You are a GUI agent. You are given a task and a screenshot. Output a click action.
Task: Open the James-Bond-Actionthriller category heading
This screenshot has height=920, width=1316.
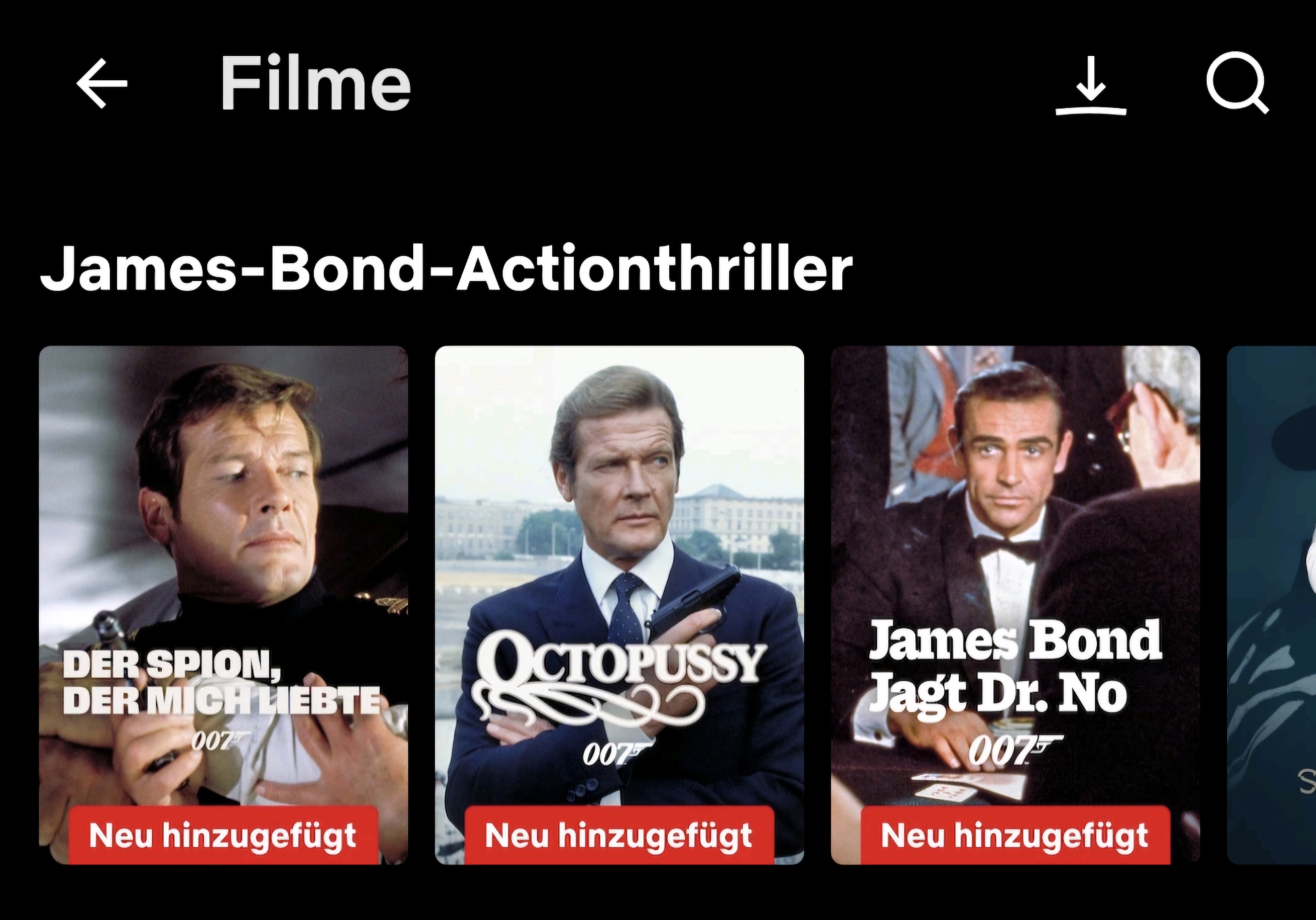click(x=446, y=268)
